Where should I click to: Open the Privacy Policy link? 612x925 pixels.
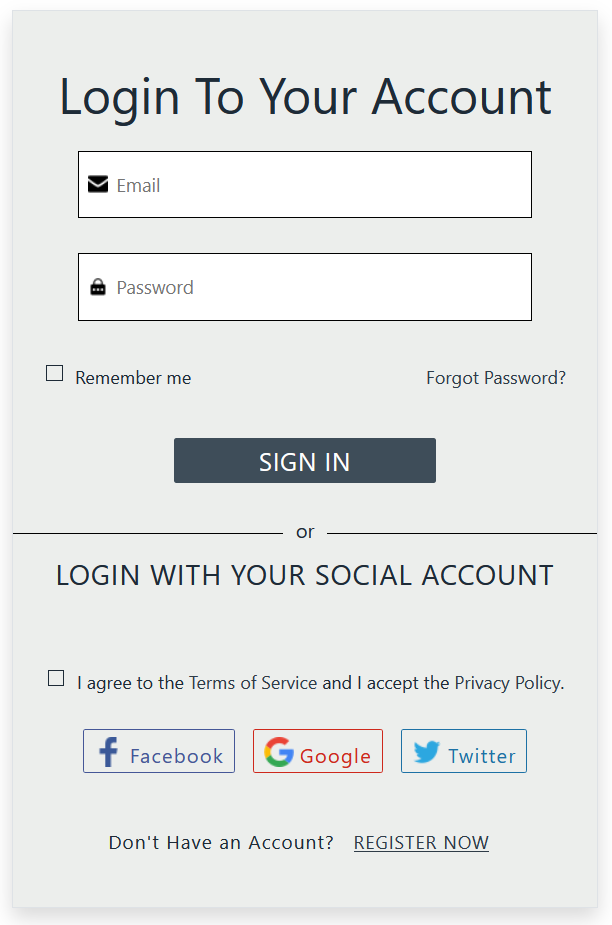pos(507,683)
